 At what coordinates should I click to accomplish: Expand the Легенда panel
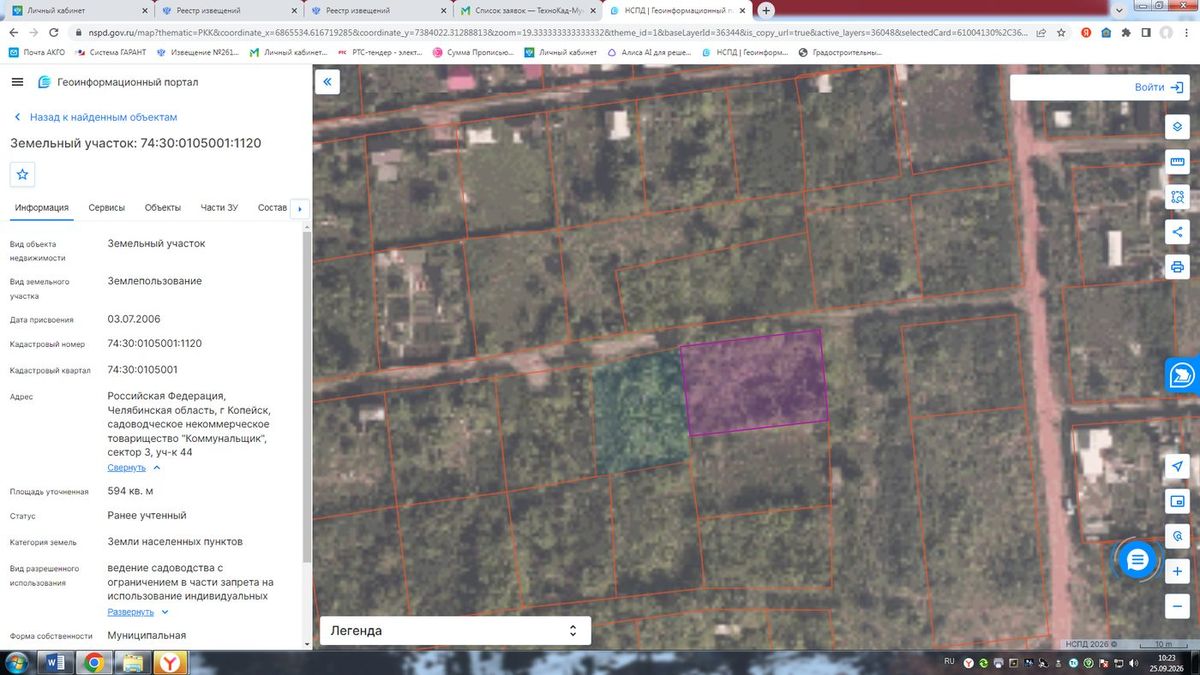[x=455, y=631]
